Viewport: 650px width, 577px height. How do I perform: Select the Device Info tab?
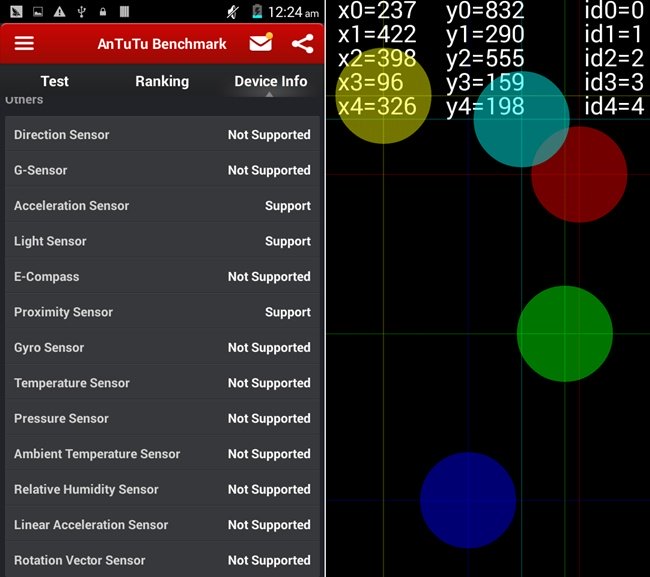[270, 81]
